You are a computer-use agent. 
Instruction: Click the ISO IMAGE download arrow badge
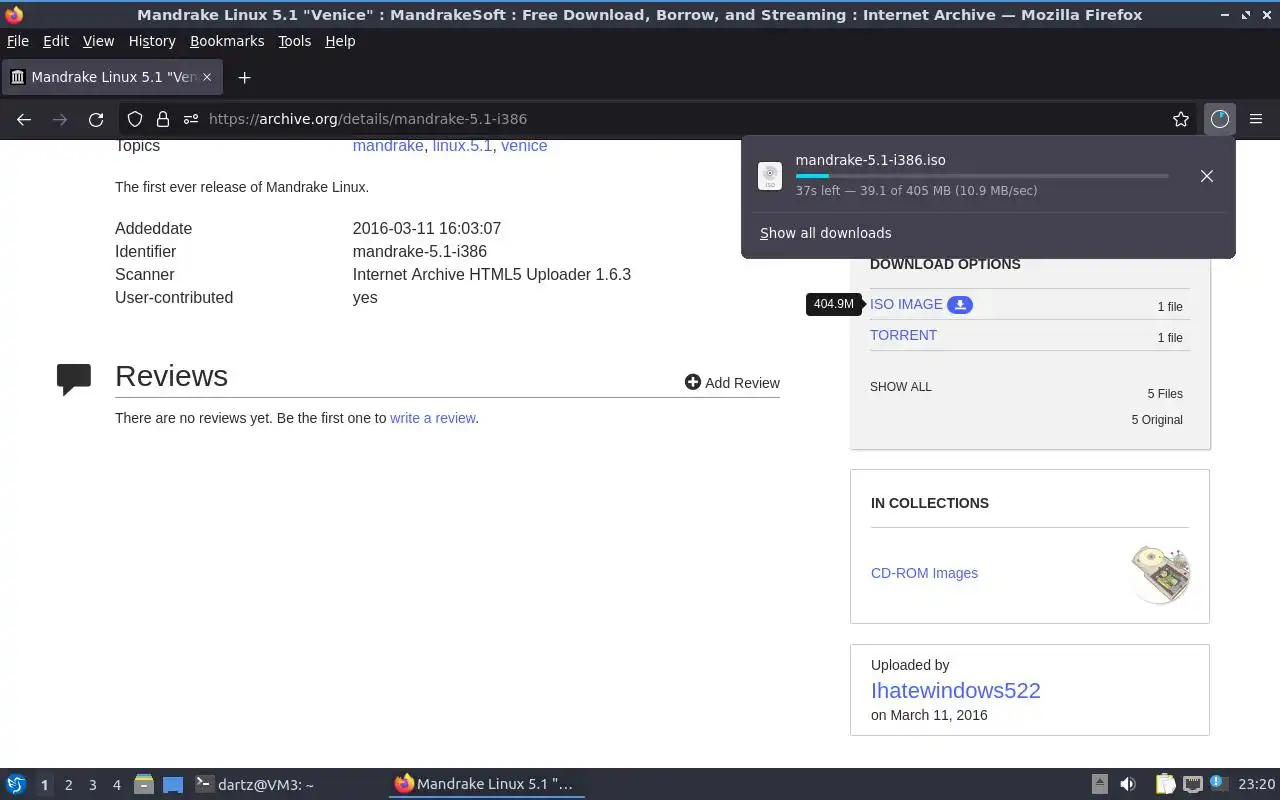960,305
